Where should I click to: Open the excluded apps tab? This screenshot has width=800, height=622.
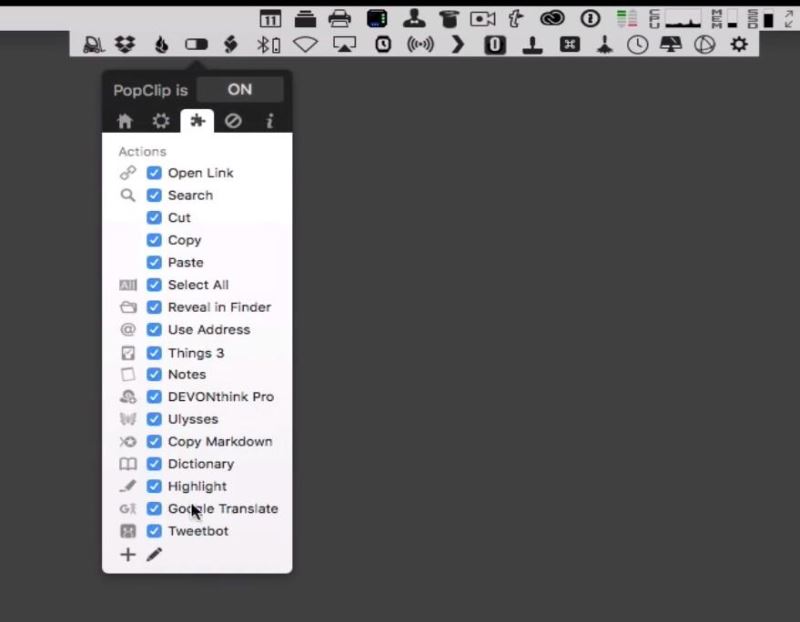click(233, 121)
